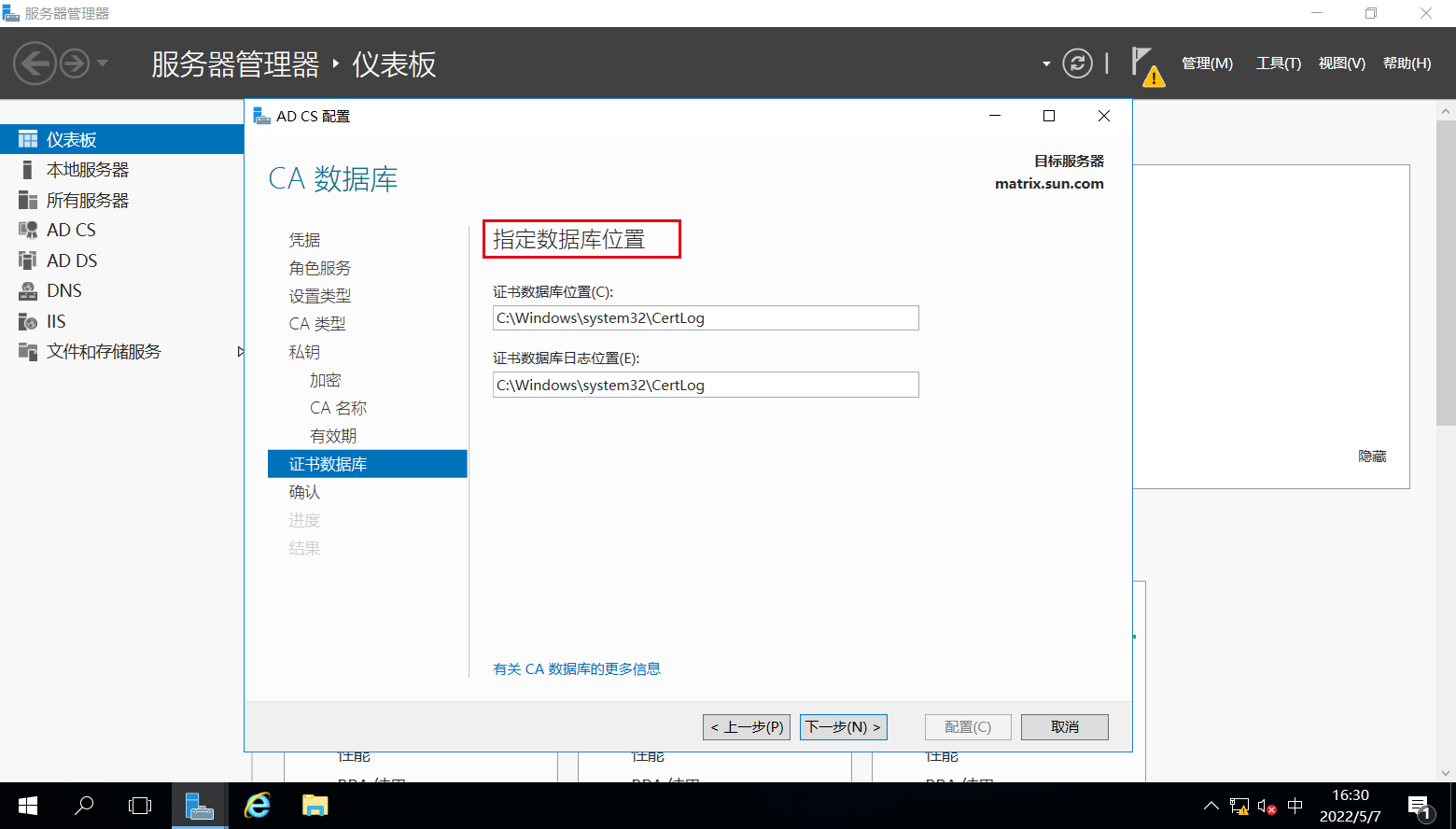Go to 加密 wizard step

coord(326,380)
